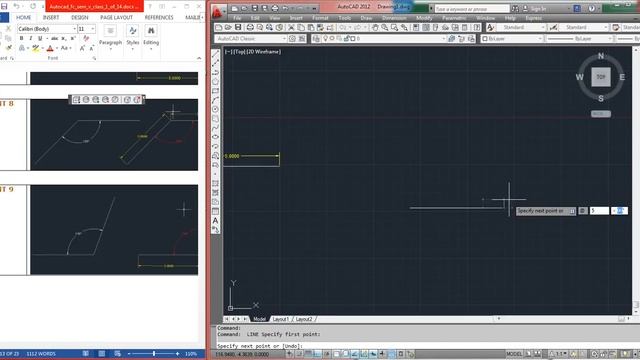
Task: Click Underline in Word ribbon
Action: coord(40,38)
